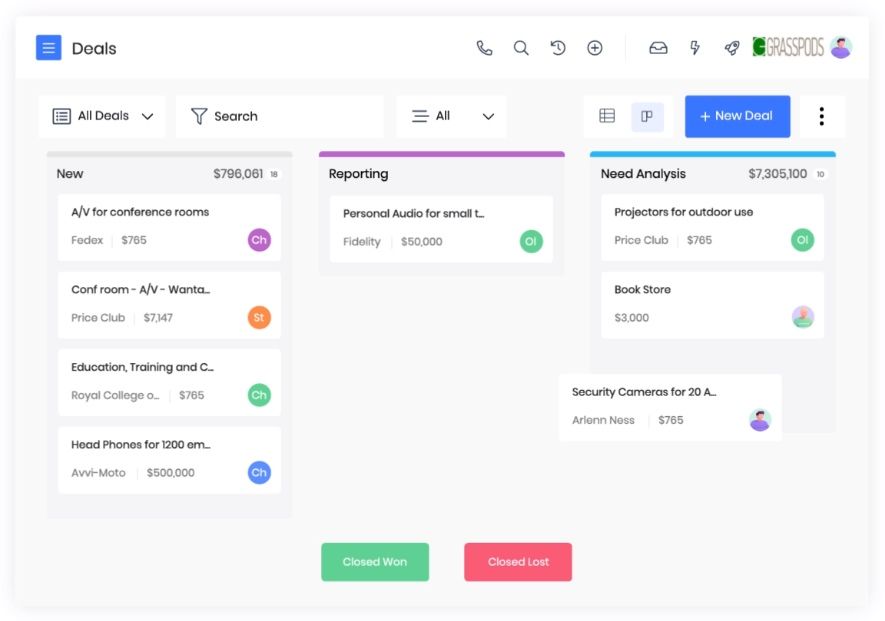The image size is (885, 621).
Task: Click the Arlenn Ness company name
Action: 603,420
